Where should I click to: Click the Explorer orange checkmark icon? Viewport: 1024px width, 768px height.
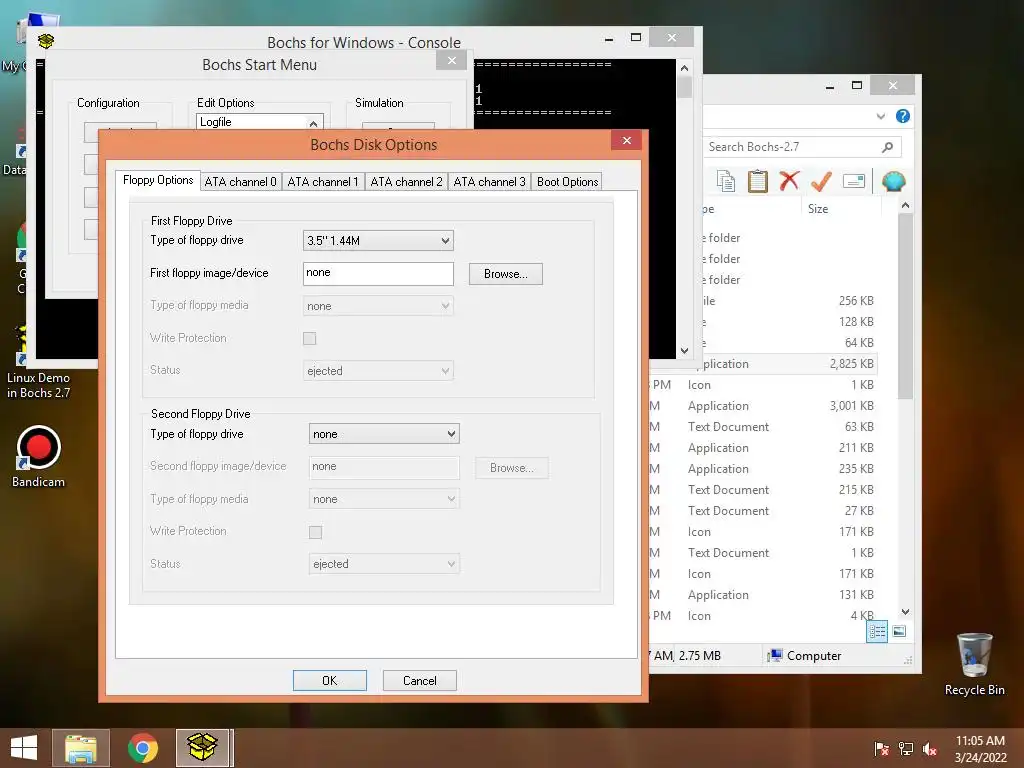pos(821,181)
